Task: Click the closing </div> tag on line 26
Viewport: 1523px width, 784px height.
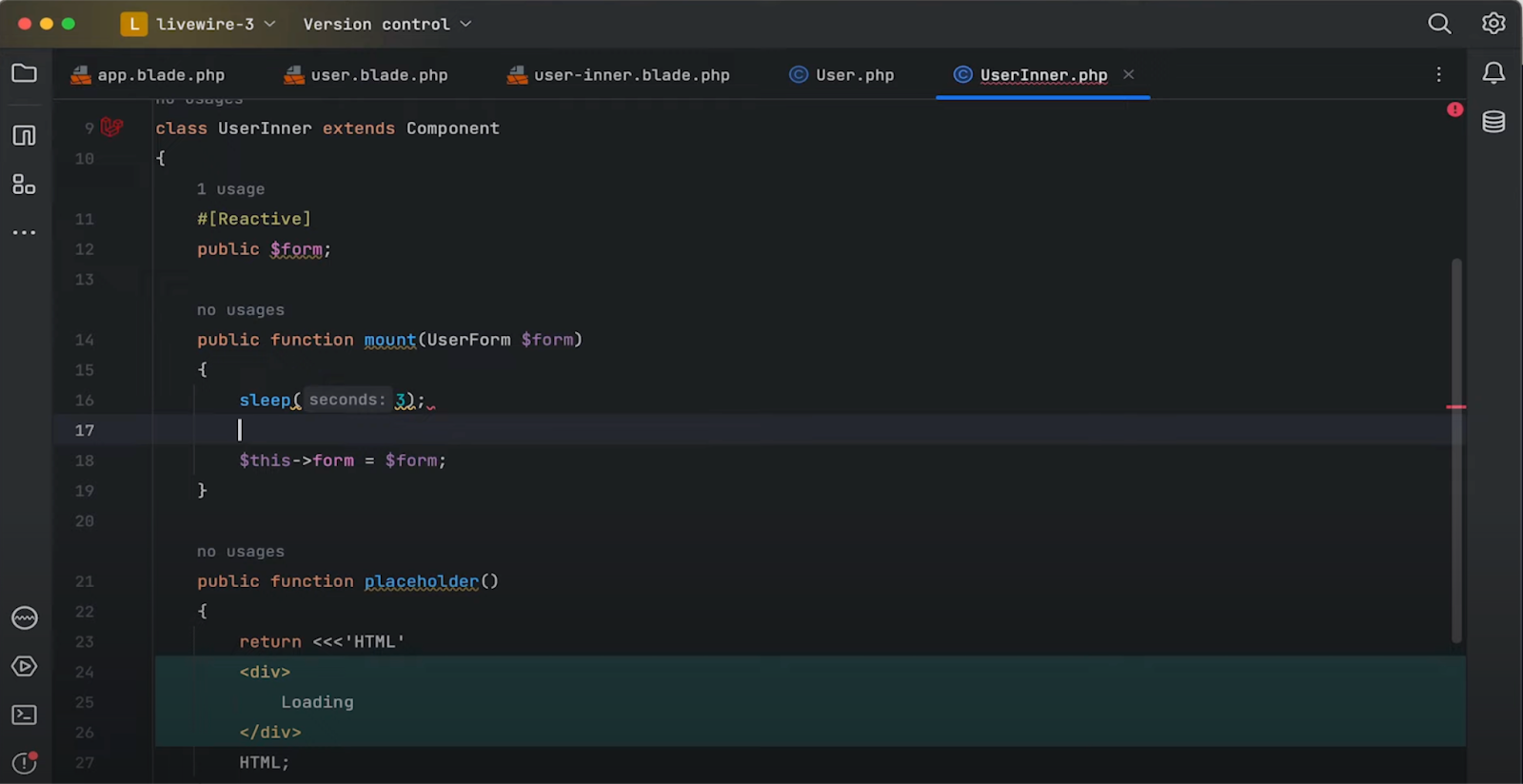Action: coord(270,733)
